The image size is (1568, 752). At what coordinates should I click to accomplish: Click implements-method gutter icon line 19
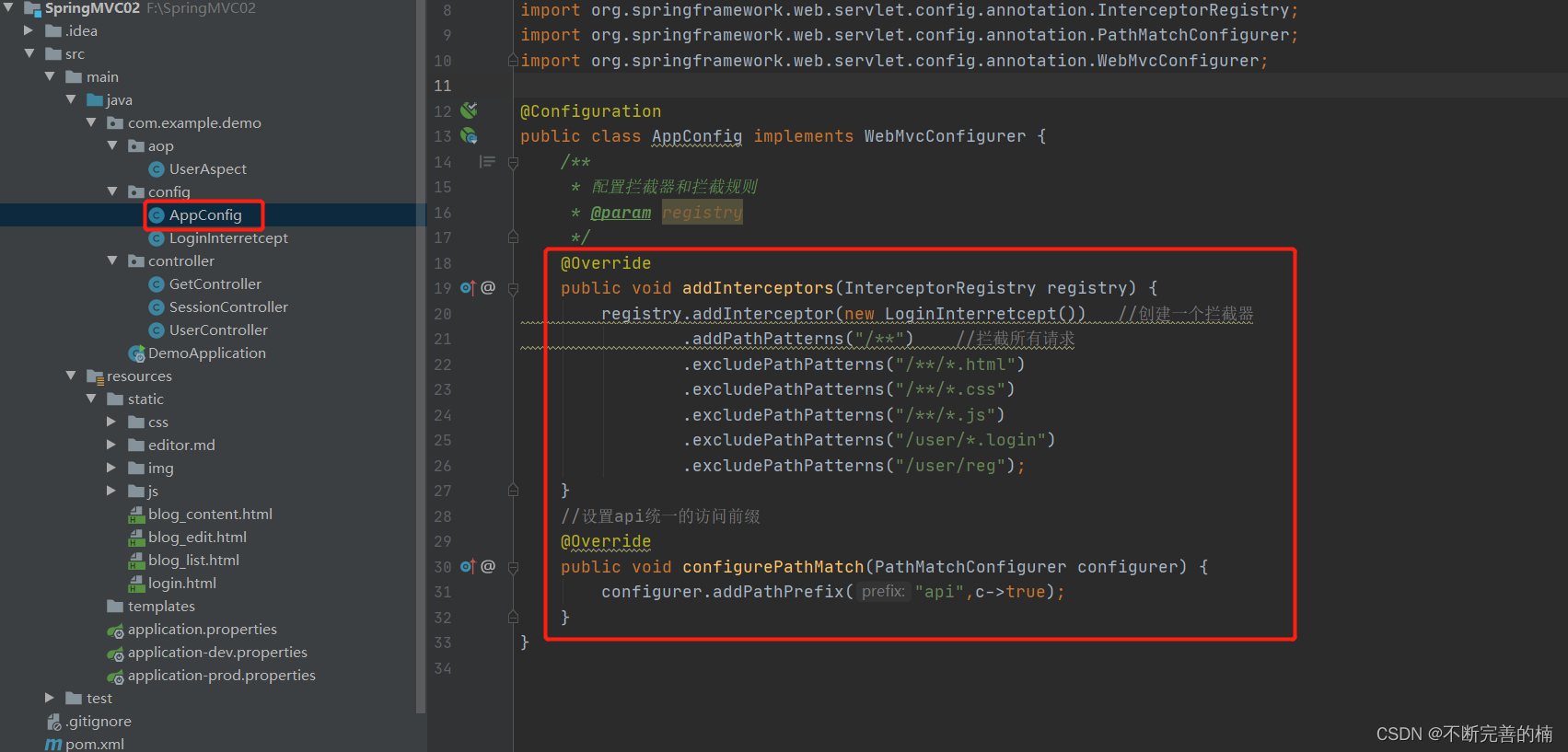pyautogui.click(x=468, y=287)
